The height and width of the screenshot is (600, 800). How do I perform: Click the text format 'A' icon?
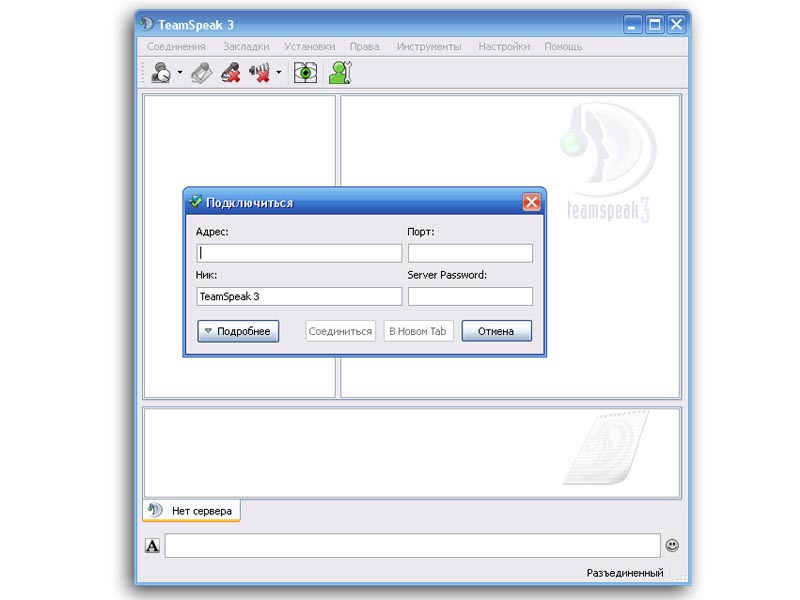152,545
